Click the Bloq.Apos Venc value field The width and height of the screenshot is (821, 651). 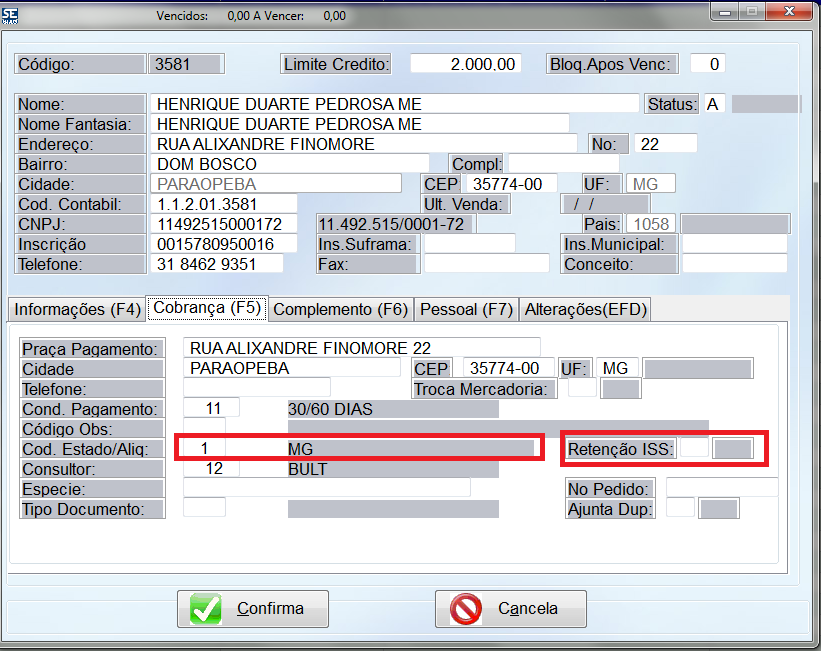pyautogui.click(x=707, y=64)
